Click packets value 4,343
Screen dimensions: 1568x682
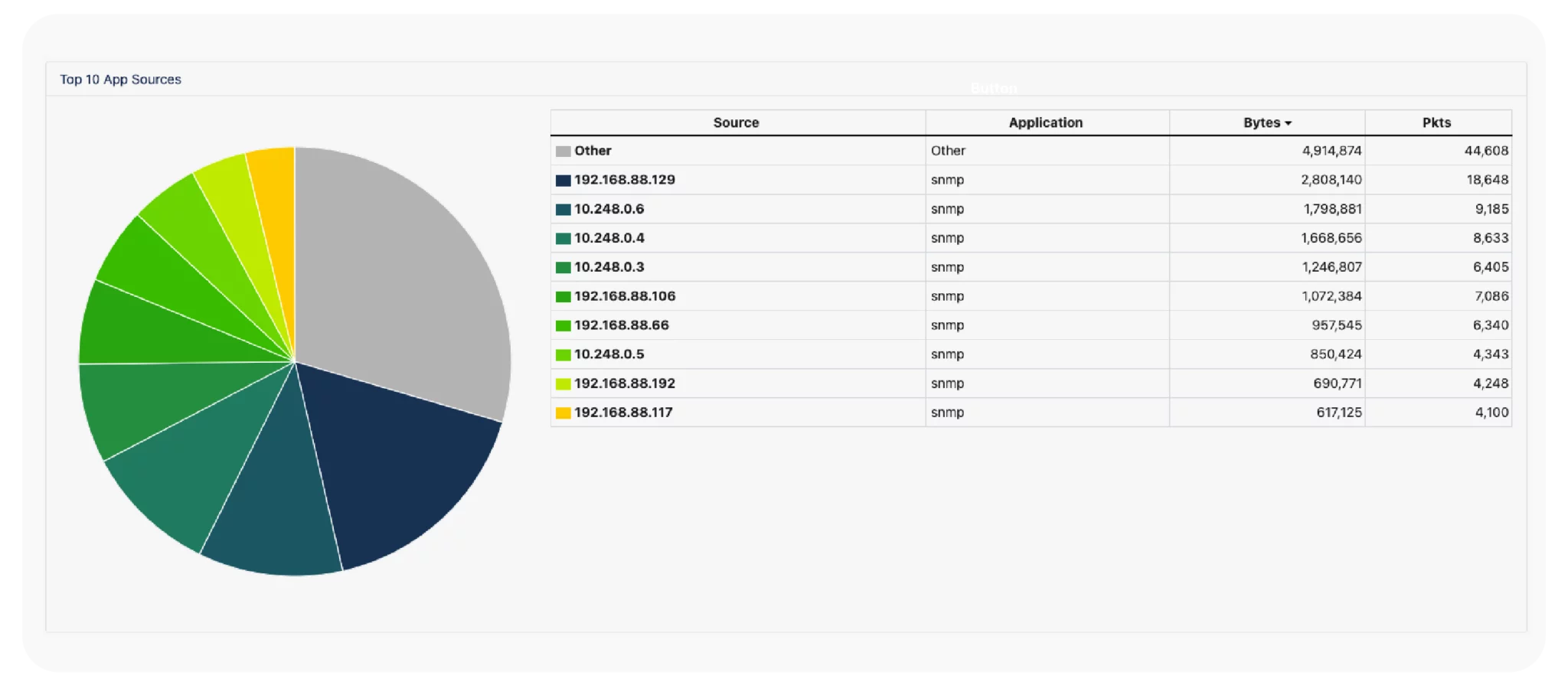point(1491,354)
